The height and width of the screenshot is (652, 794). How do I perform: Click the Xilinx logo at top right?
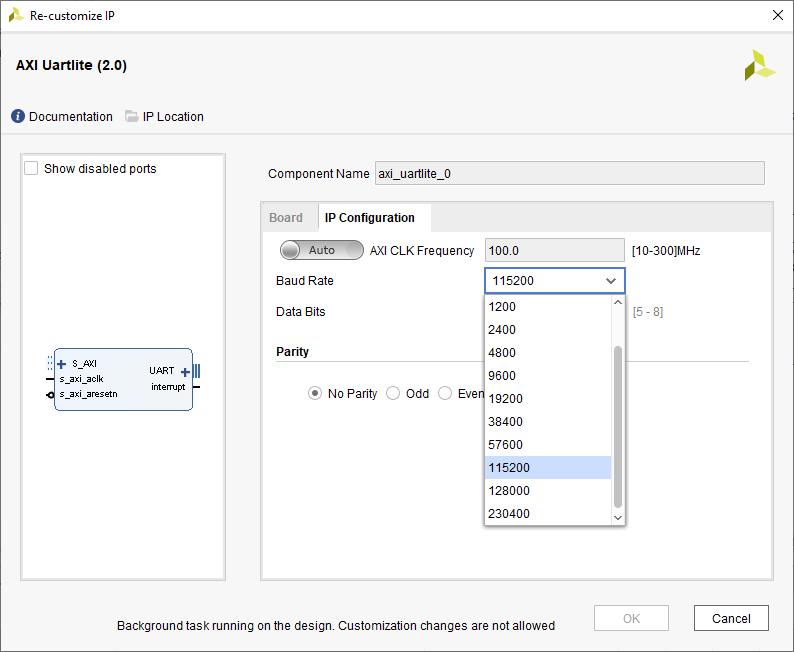759,65
